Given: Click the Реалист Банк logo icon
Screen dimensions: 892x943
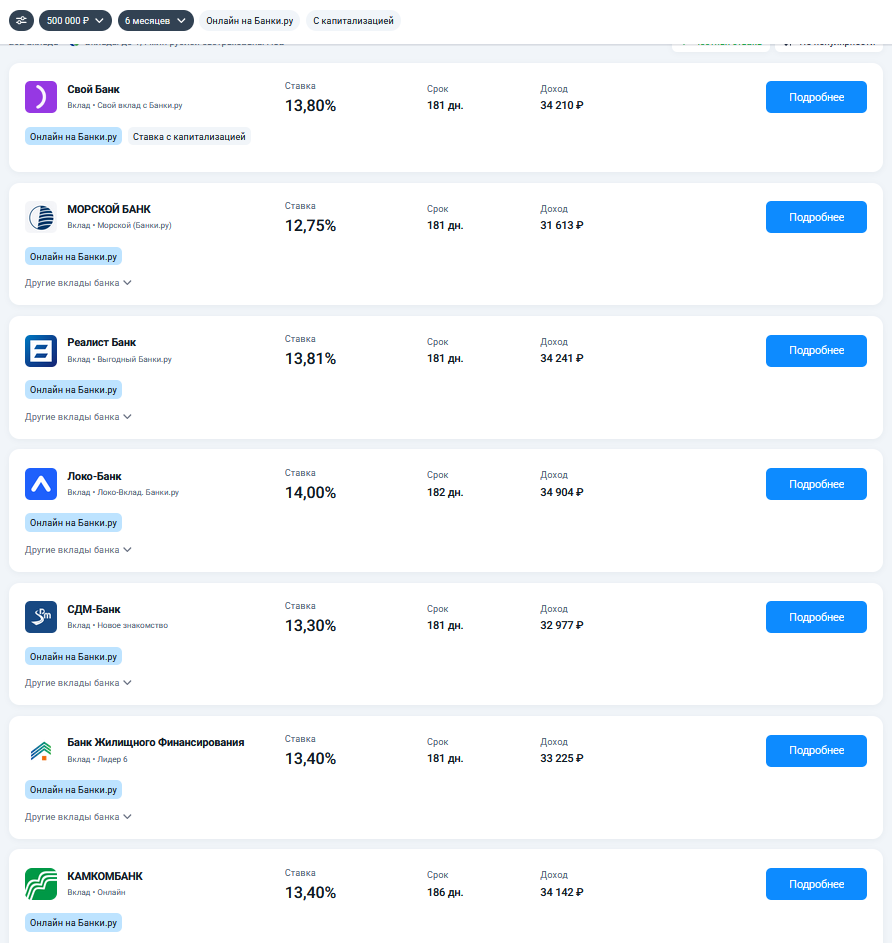Looking at the screenshot, I should 41,350.
